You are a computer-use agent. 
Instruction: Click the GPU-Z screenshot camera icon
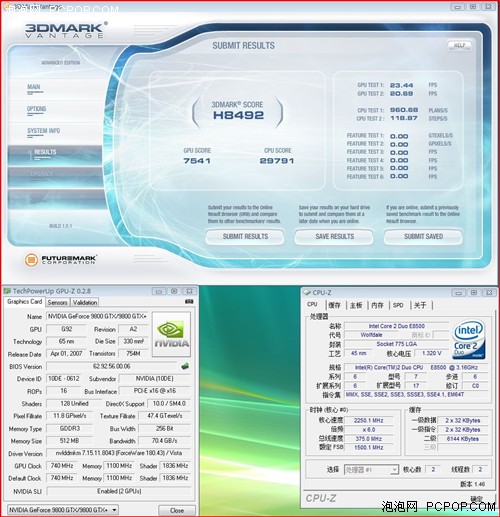189,301
